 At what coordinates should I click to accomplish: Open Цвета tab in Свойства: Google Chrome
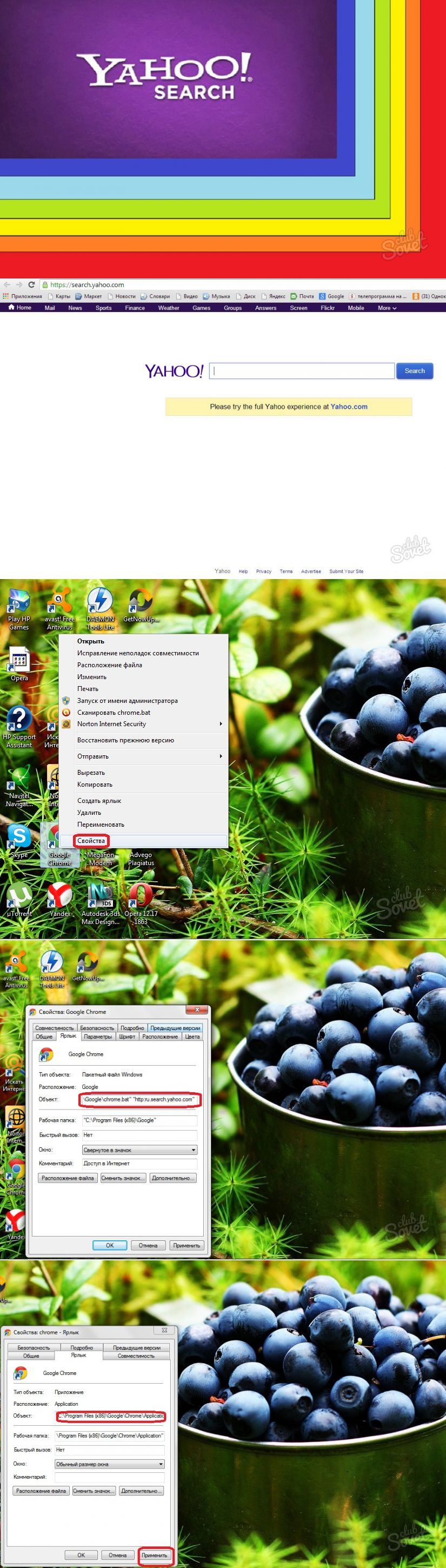tap(192, 1037)
